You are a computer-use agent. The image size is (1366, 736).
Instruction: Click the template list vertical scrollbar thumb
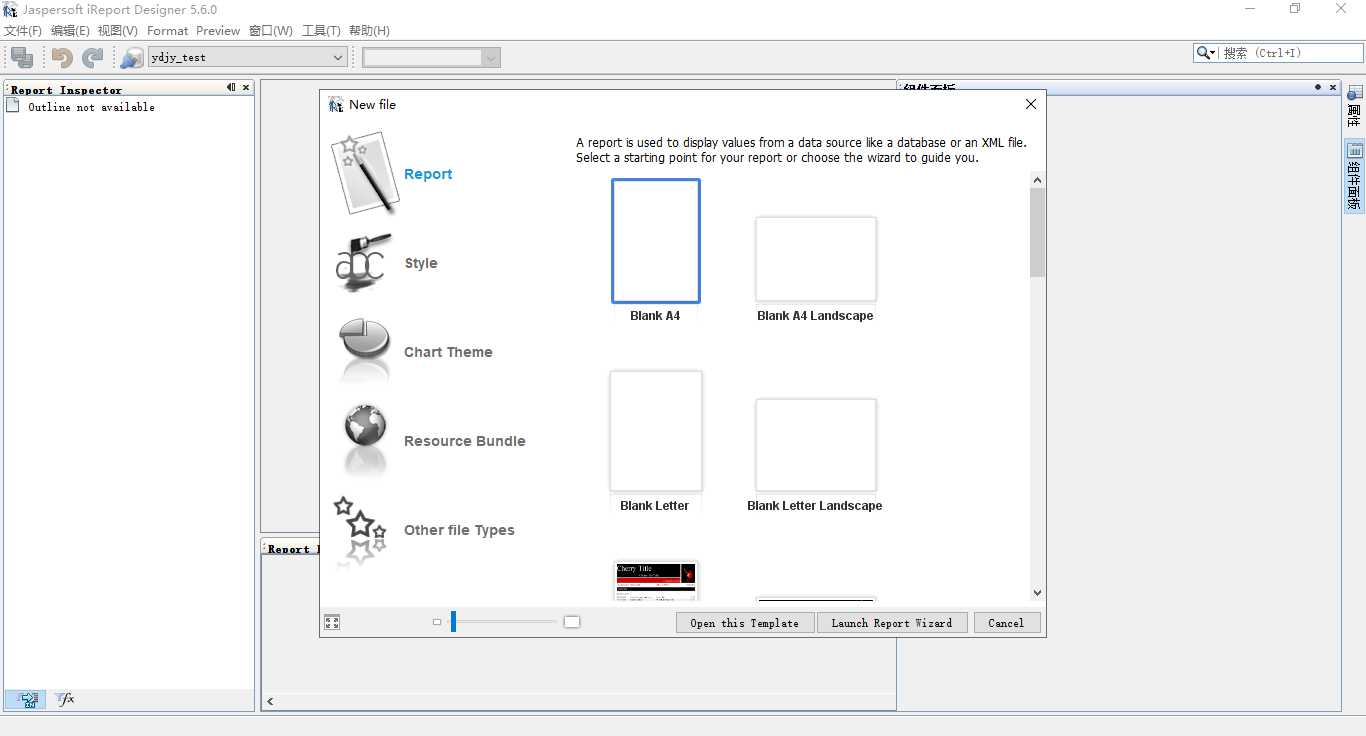pyautogui.click(x=1037, y=232)
